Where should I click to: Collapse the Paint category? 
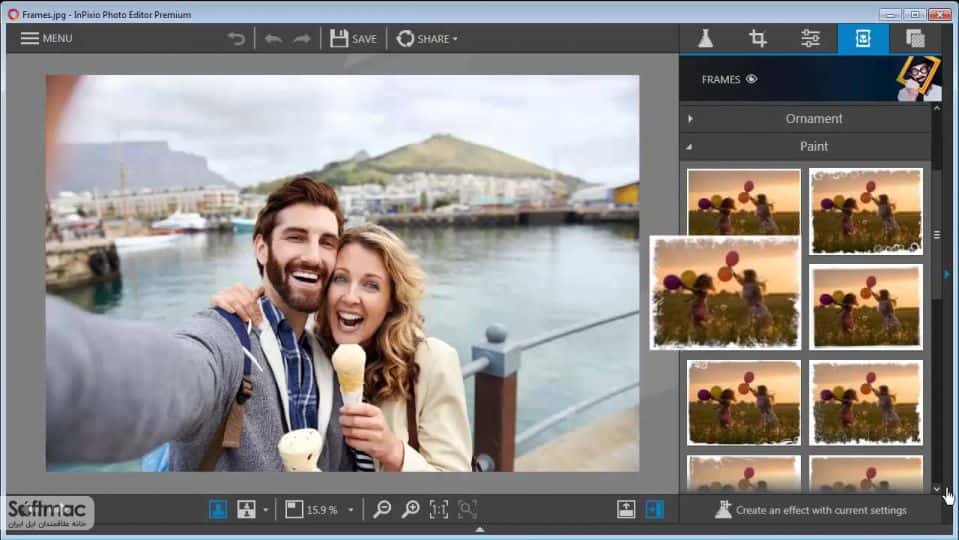pos(805,146)
